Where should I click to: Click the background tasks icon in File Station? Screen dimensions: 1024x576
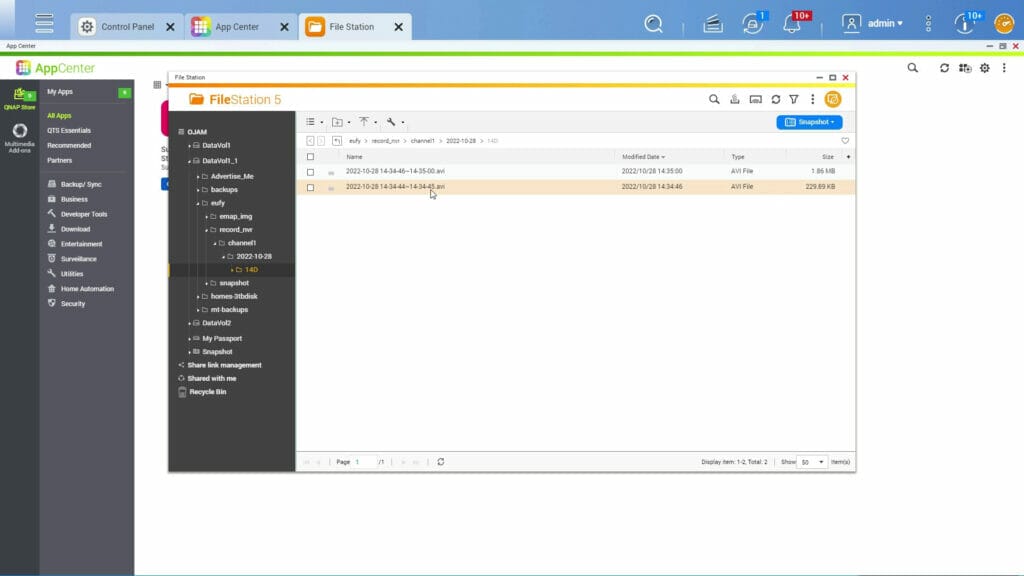[734, 100]
